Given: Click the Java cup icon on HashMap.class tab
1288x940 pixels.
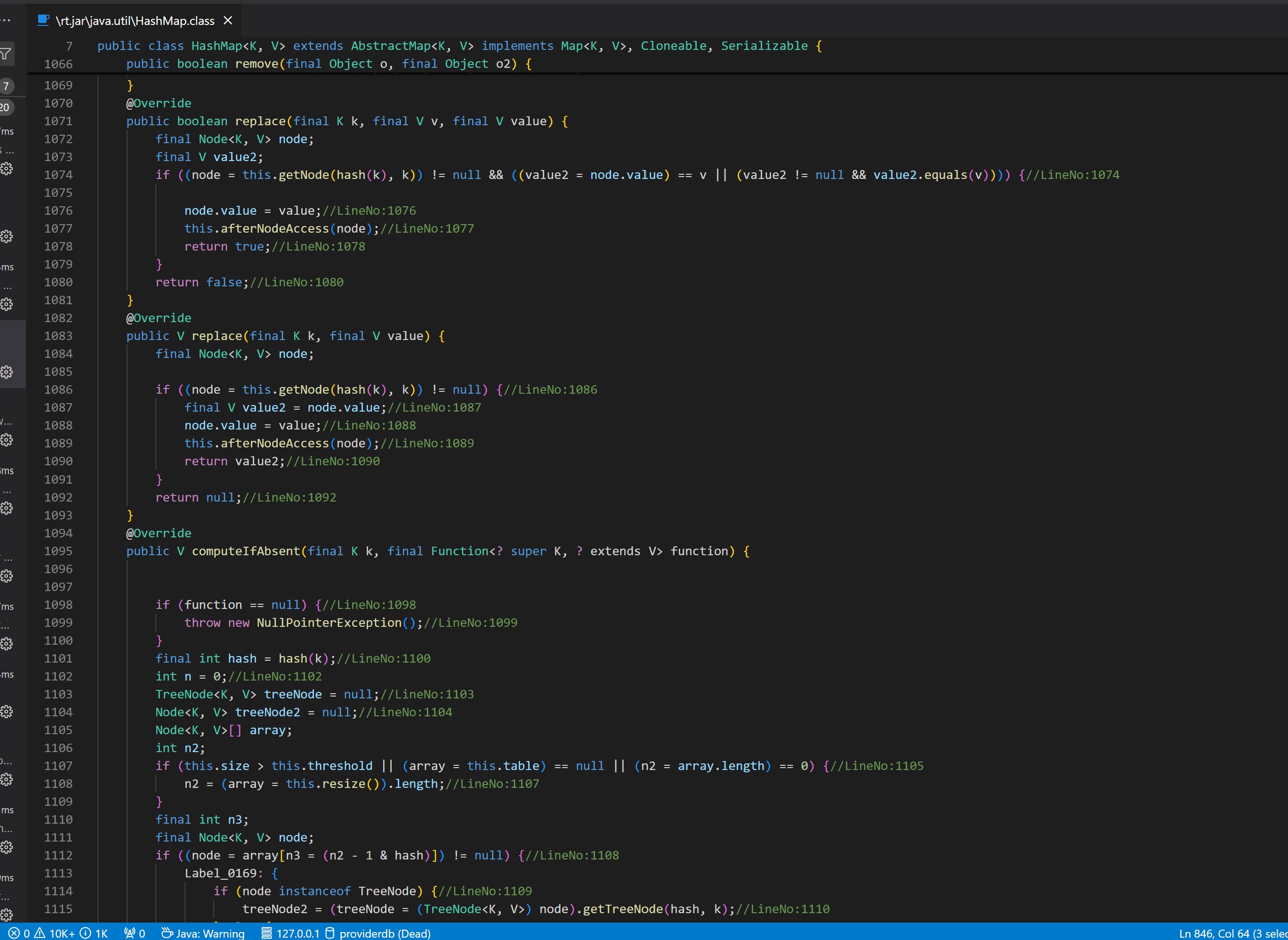Looking at the screenshot, I should pos(43,20).
